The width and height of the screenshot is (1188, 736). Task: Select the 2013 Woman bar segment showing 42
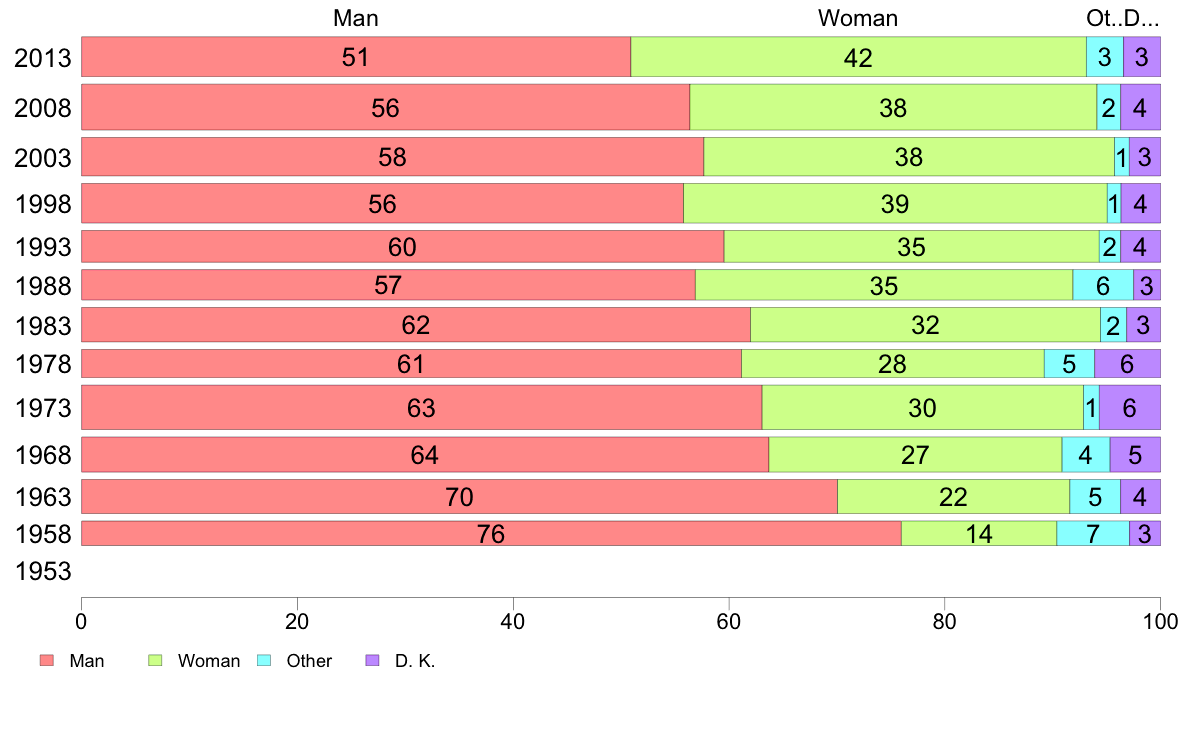[x=858, y=57]
